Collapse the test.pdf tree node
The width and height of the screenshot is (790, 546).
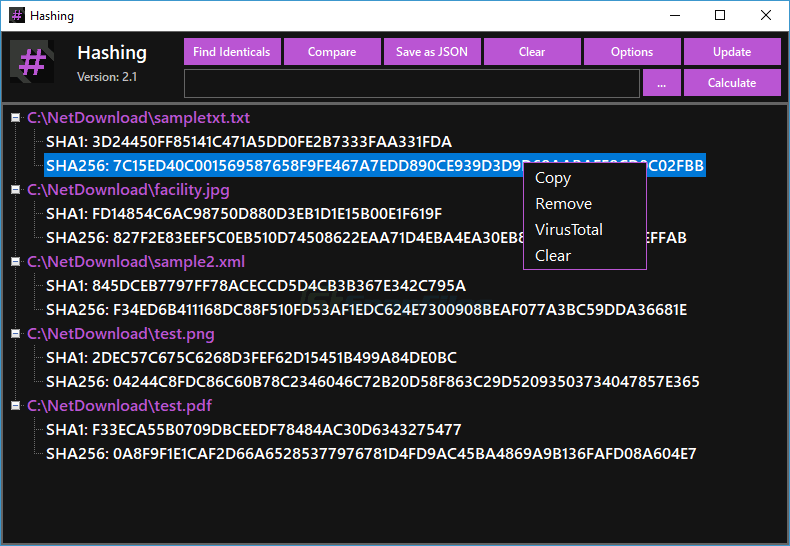pos(16,406)
